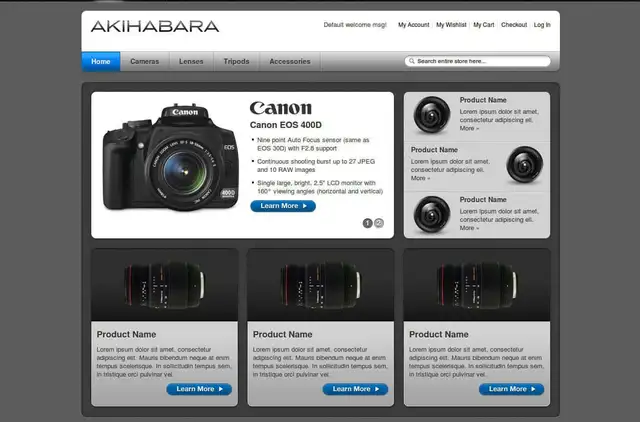Click More link in middle sidebar product
The height and width of the screenshot is (422, 640).
(420, 178)
